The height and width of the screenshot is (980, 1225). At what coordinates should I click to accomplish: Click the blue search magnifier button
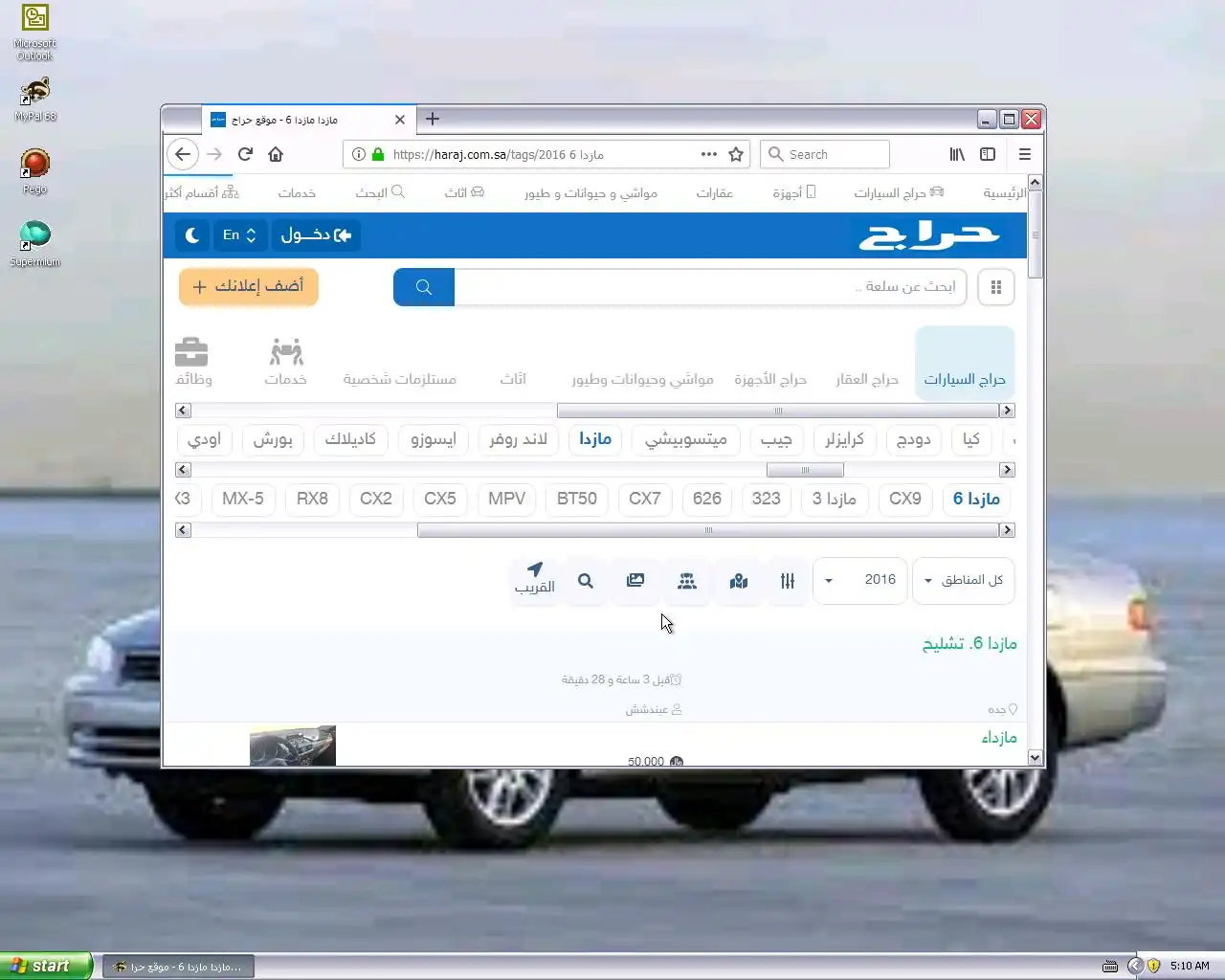[424, 287]
